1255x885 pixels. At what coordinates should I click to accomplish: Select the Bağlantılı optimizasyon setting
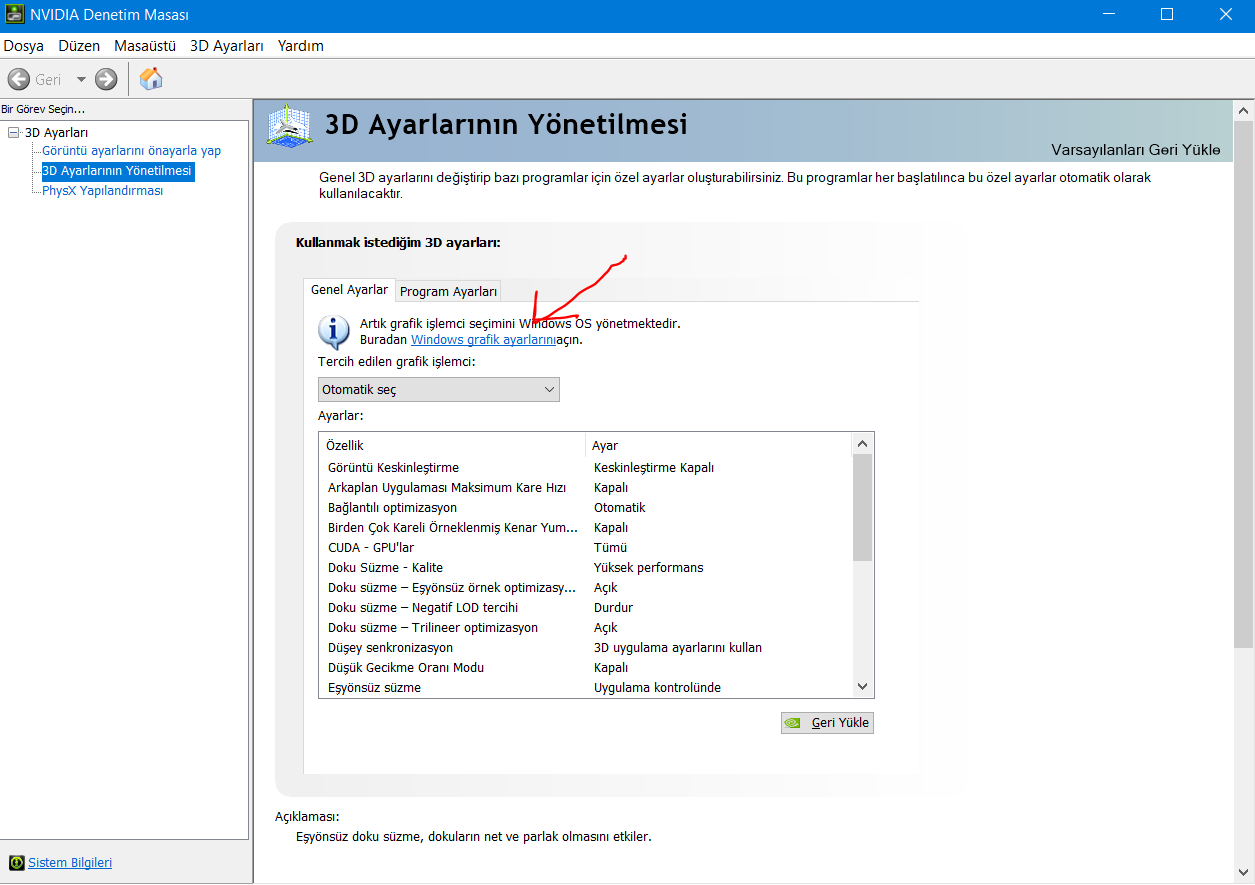tap(586, 507)
